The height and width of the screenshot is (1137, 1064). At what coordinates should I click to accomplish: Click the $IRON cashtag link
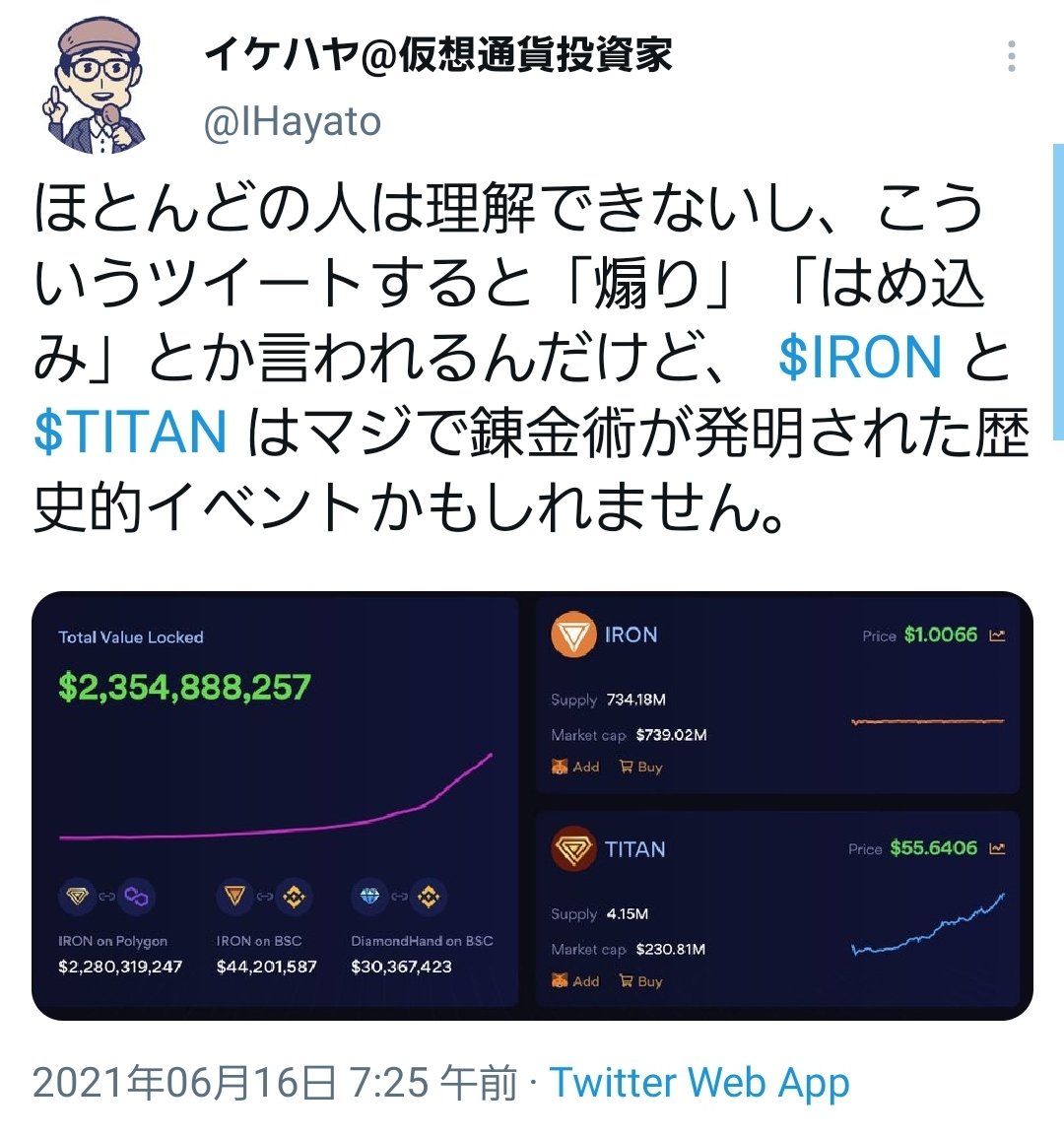[859, 357]
